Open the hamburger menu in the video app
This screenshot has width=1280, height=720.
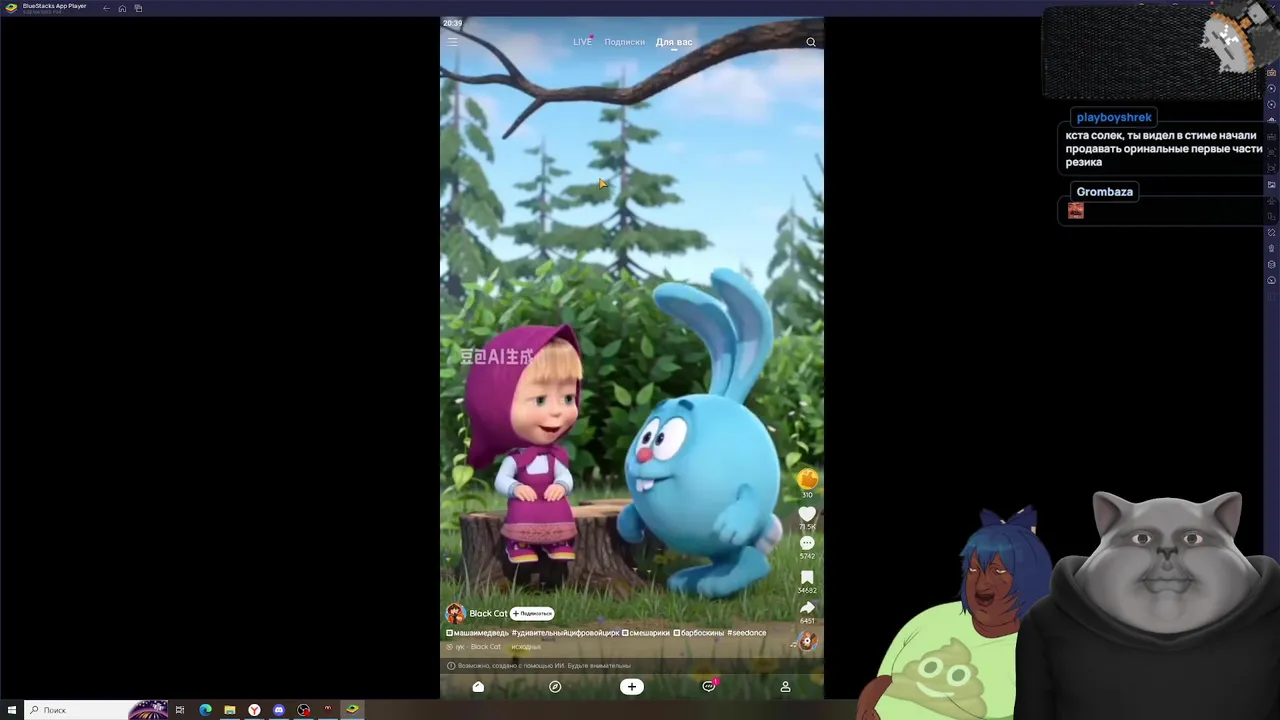point(453,42)
